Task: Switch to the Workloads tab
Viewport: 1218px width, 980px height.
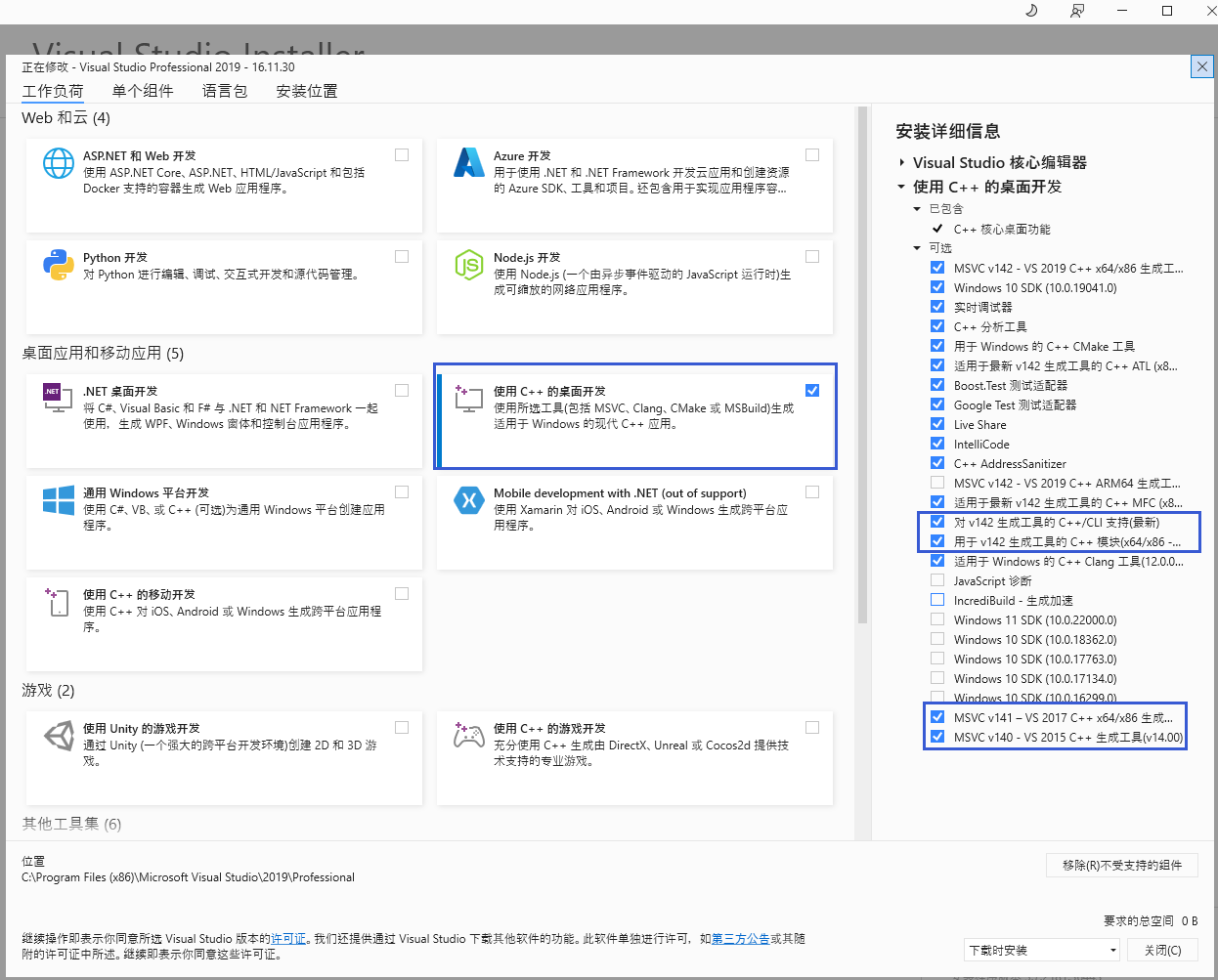Action: point(53,91)
